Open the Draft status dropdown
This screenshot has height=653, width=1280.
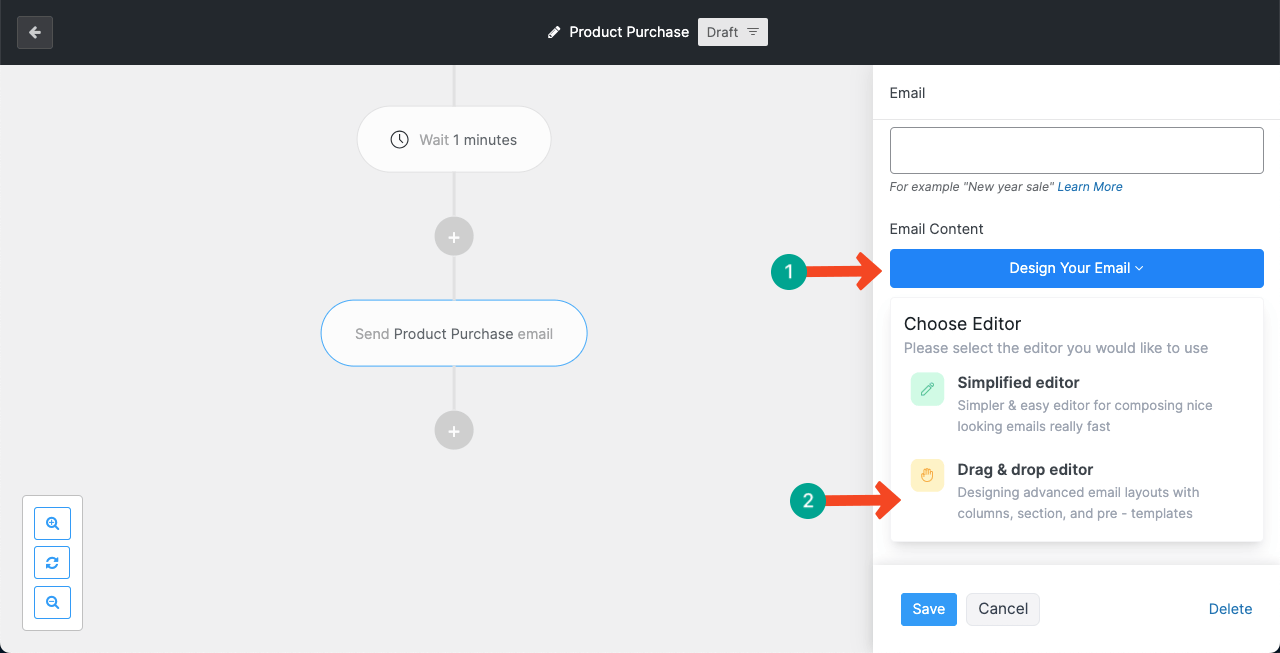tap(732, 32)
